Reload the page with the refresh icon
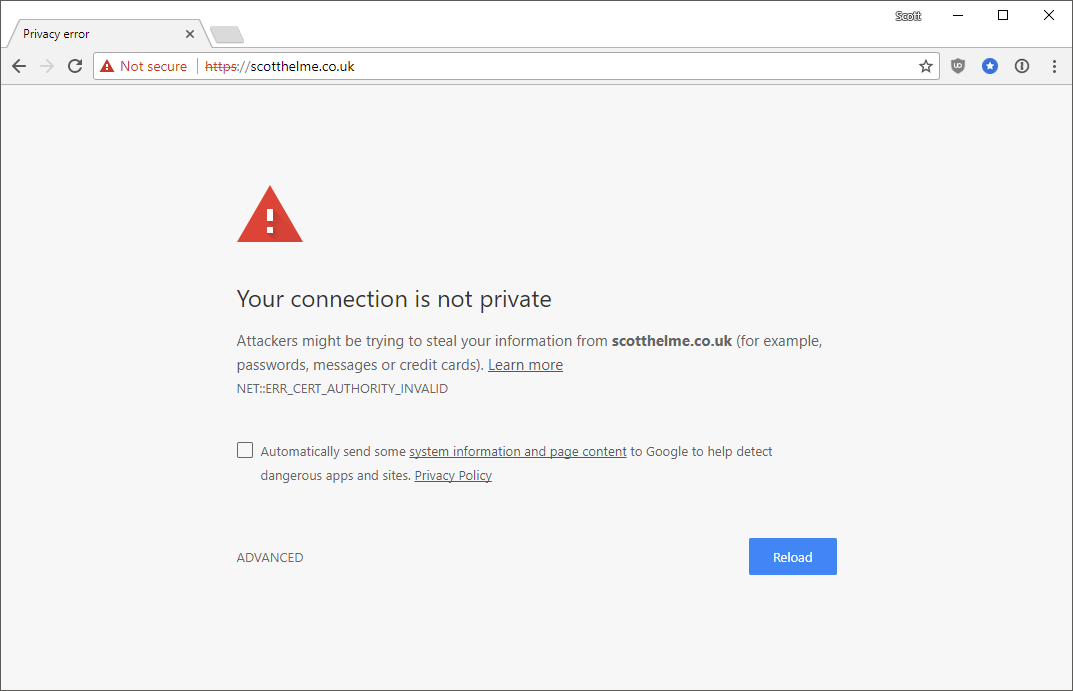The image size is (1073, 691). click(x=75, y=66)
